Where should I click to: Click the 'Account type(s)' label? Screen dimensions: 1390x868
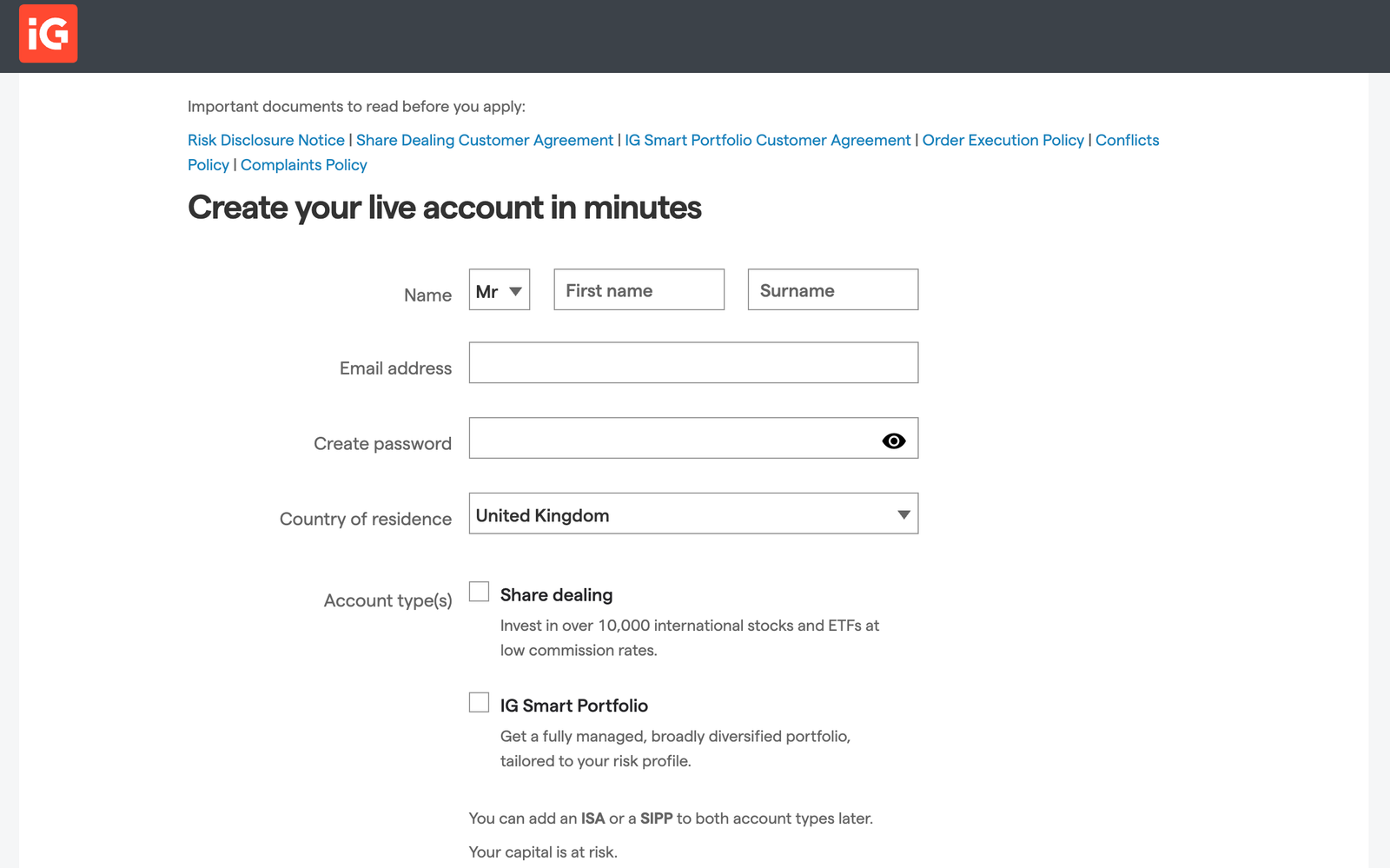click(x=387, y=600)
